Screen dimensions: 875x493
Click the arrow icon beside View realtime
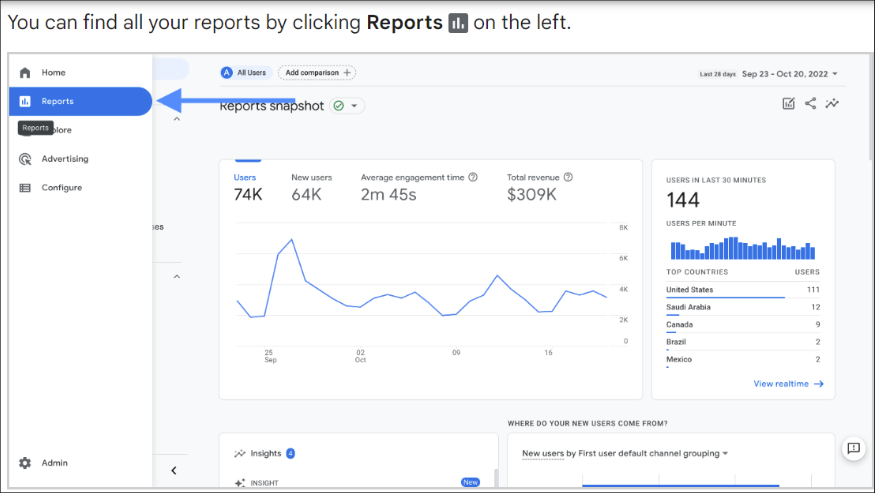click(819, 384)
